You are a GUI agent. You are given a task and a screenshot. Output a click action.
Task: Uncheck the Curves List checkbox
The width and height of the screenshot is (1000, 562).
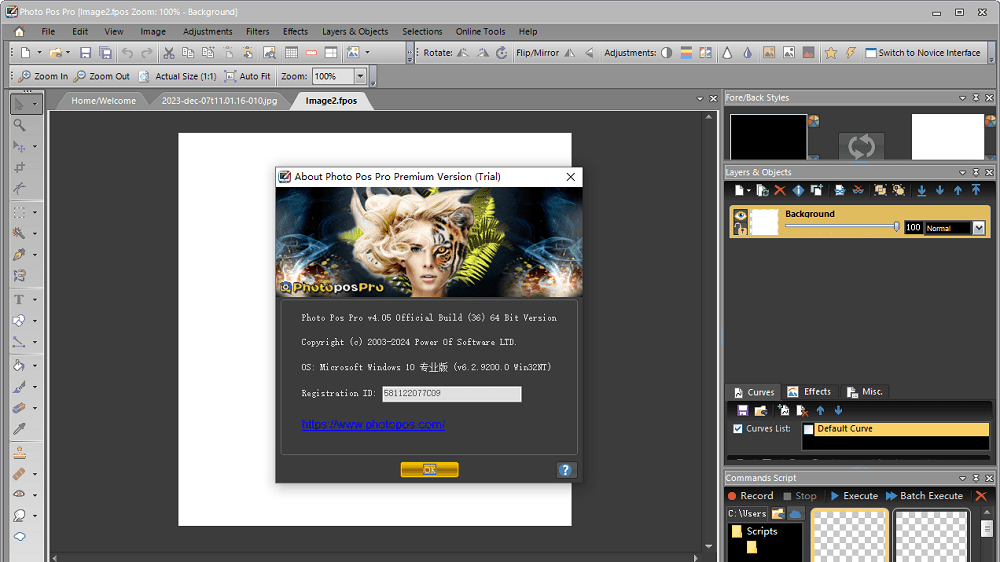[x=738, y=429]
